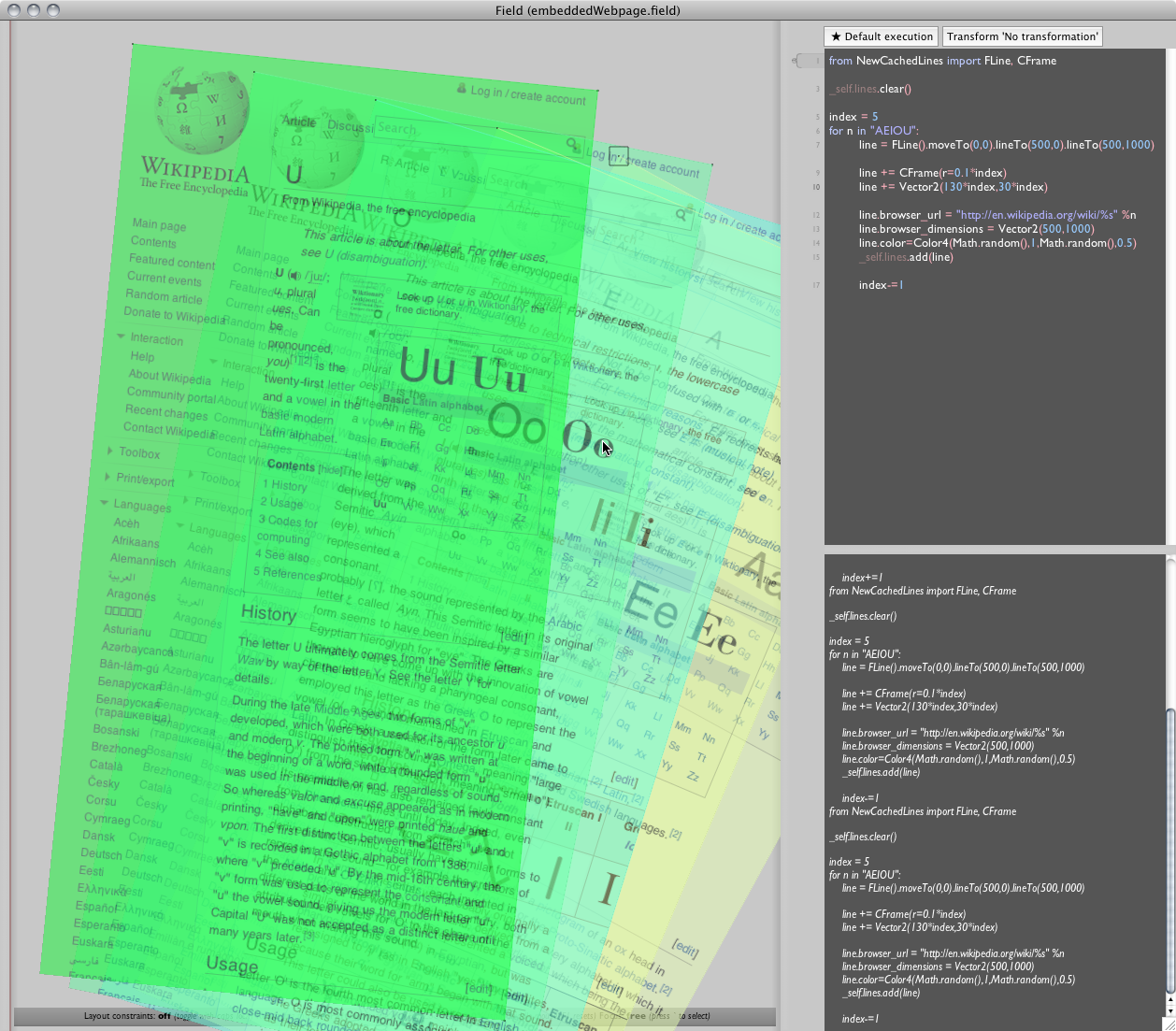Expand the Toolbox sidebar section

110,451
